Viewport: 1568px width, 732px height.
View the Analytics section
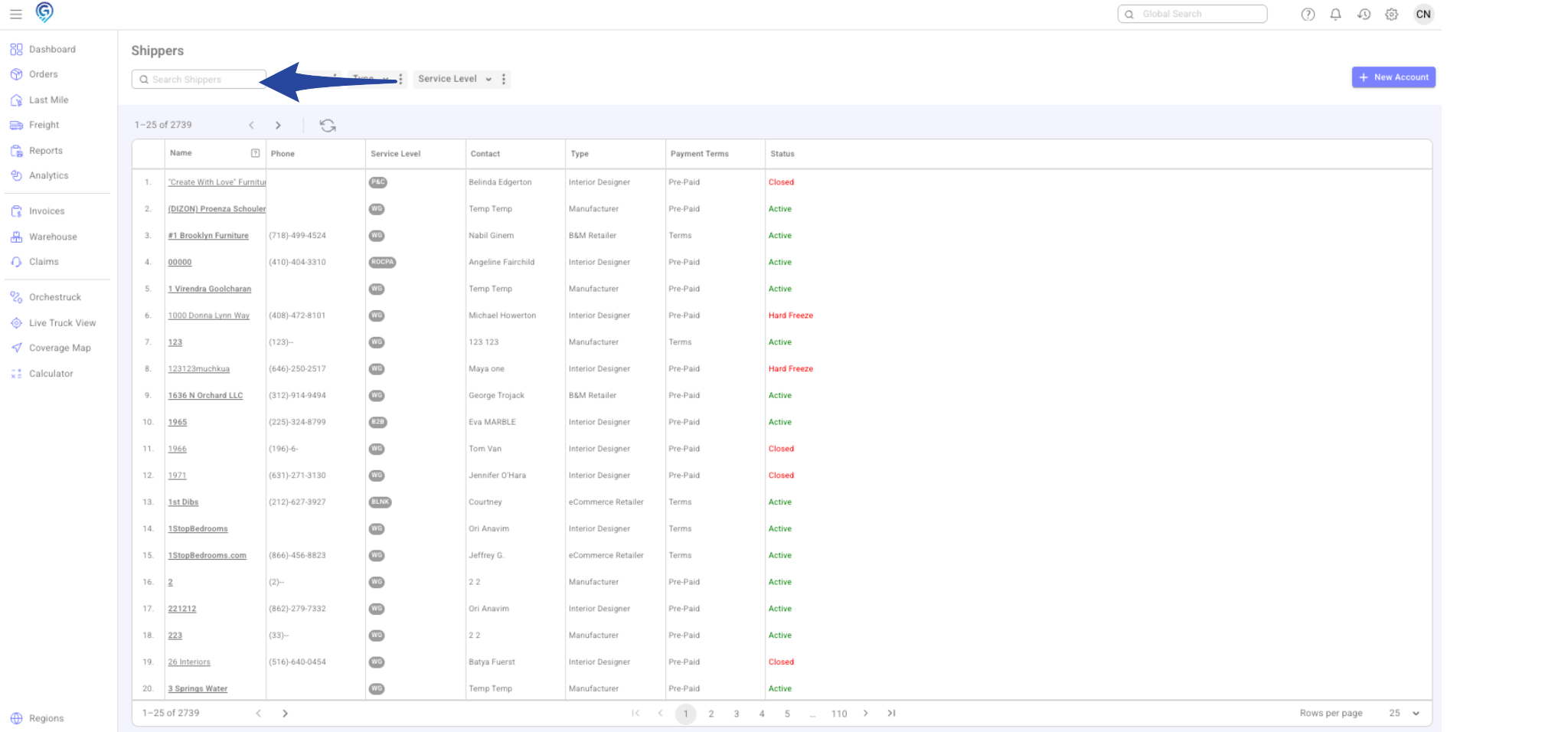click(50, 175)
